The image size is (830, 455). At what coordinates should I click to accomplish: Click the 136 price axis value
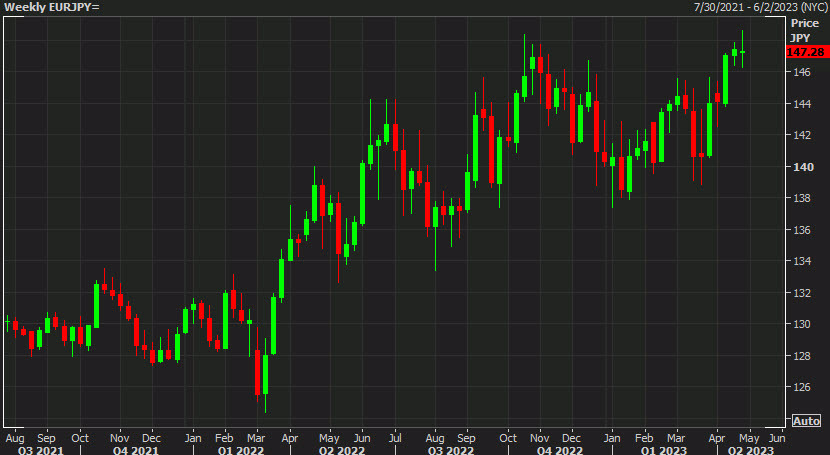click(x=801, y=230)
